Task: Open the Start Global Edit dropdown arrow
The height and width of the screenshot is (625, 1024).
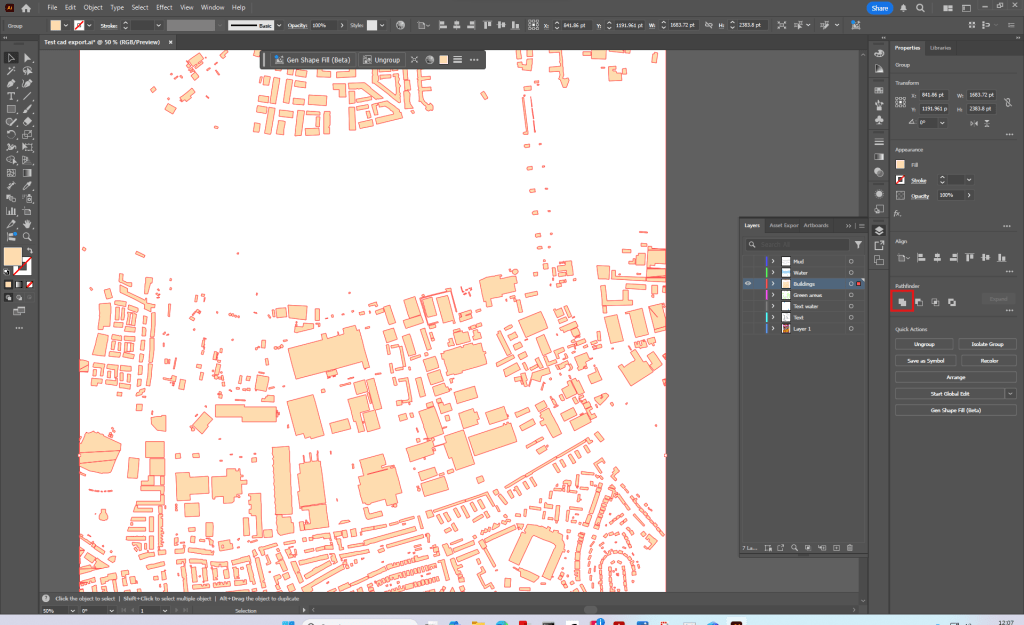Action: point(1010,394)
